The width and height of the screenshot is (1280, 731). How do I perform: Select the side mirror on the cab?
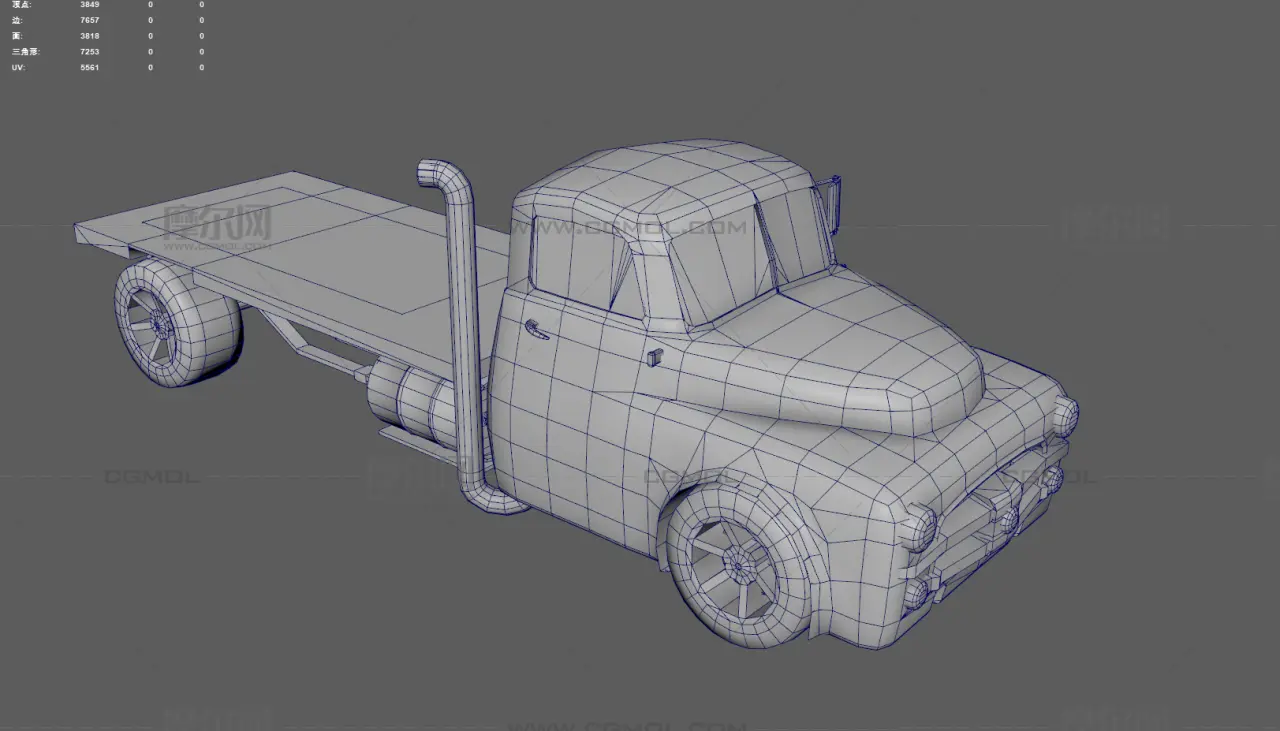point(830,199)
